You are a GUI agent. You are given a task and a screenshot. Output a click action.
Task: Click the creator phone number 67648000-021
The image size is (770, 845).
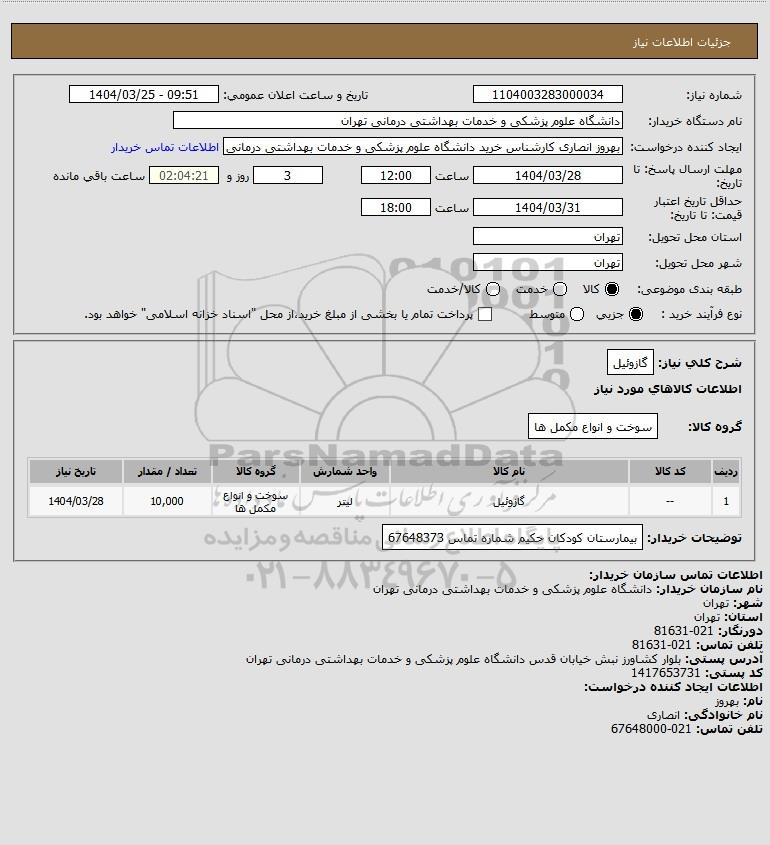click(651, 729)
